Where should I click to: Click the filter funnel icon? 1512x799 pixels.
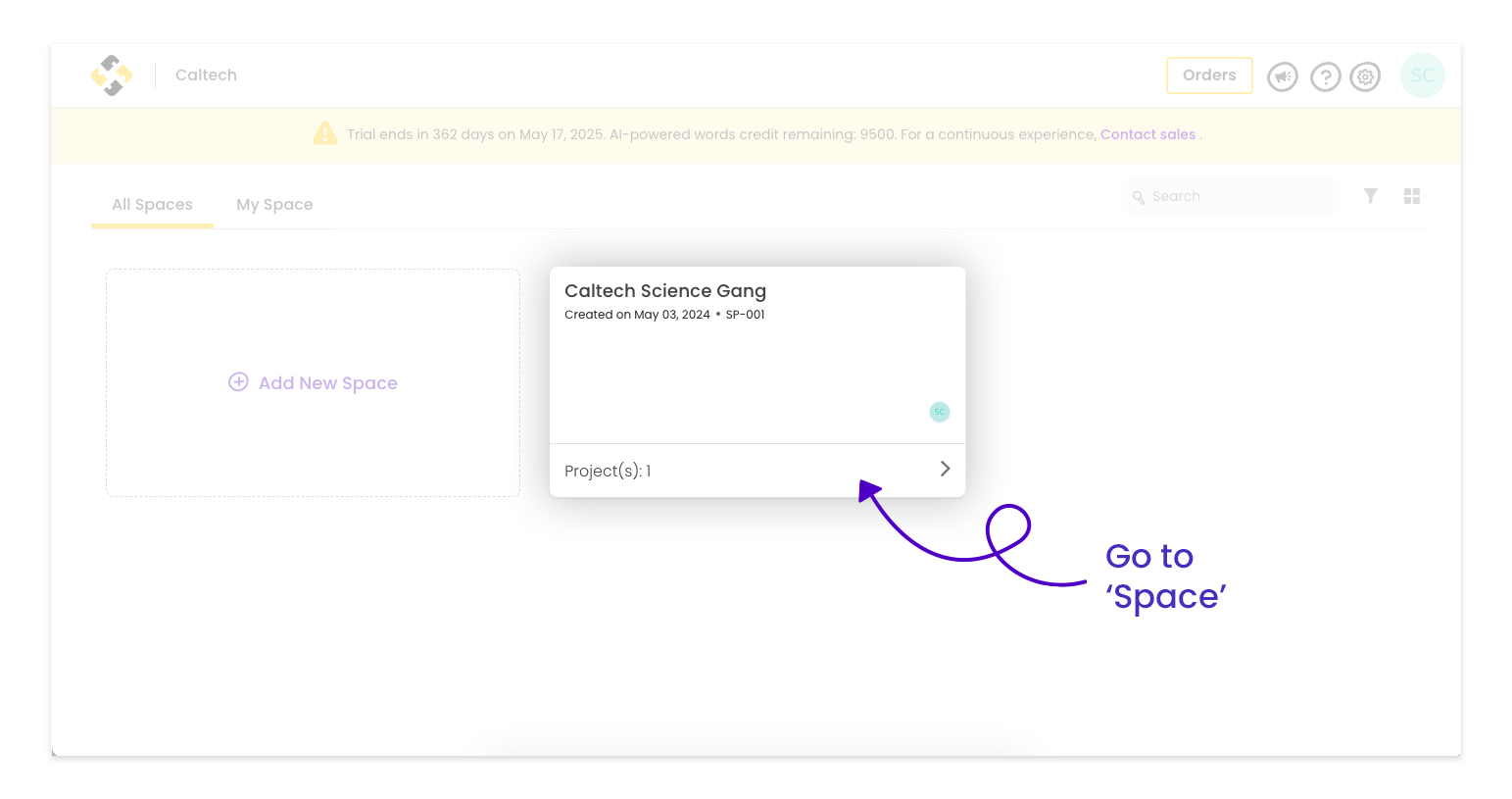(1371, 196)
